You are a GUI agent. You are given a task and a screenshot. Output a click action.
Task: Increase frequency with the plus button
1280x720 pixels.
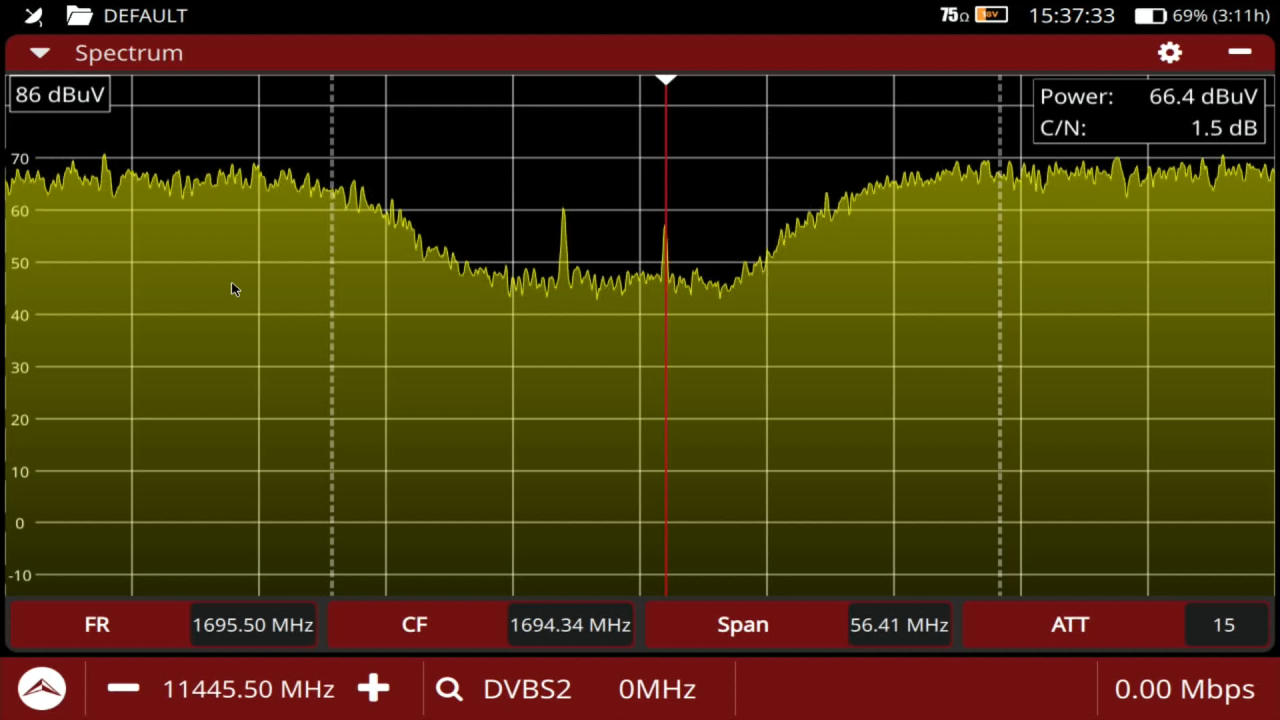click(373, 688)
